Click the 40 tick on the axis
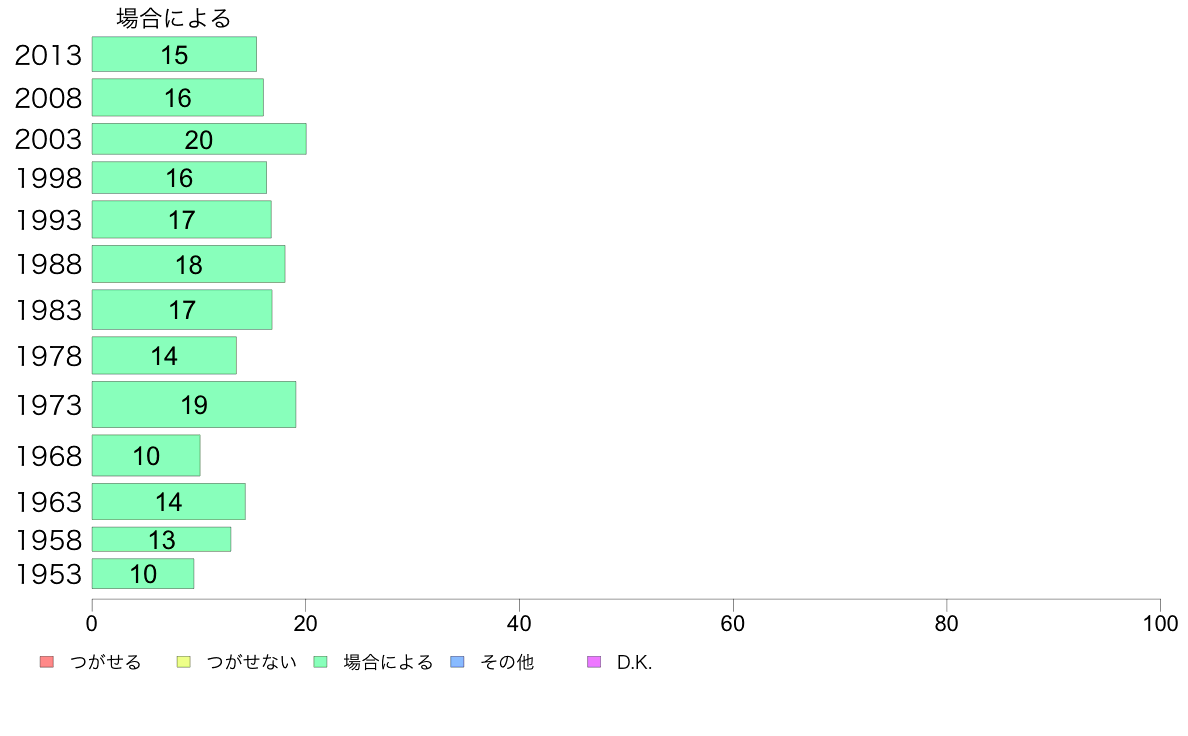This screenshot has width=1188, height=736. 519,624
